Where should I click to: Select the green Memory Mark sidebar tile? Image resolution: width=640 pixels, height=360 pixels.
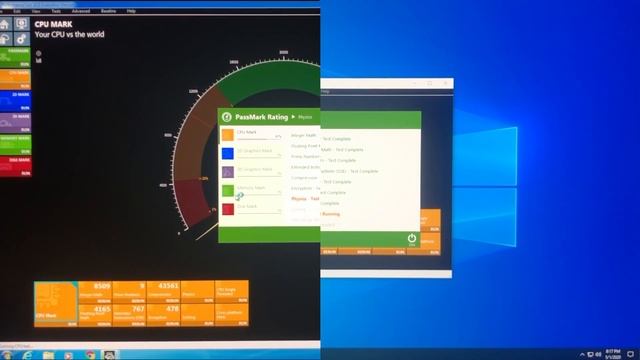point(15,145)
